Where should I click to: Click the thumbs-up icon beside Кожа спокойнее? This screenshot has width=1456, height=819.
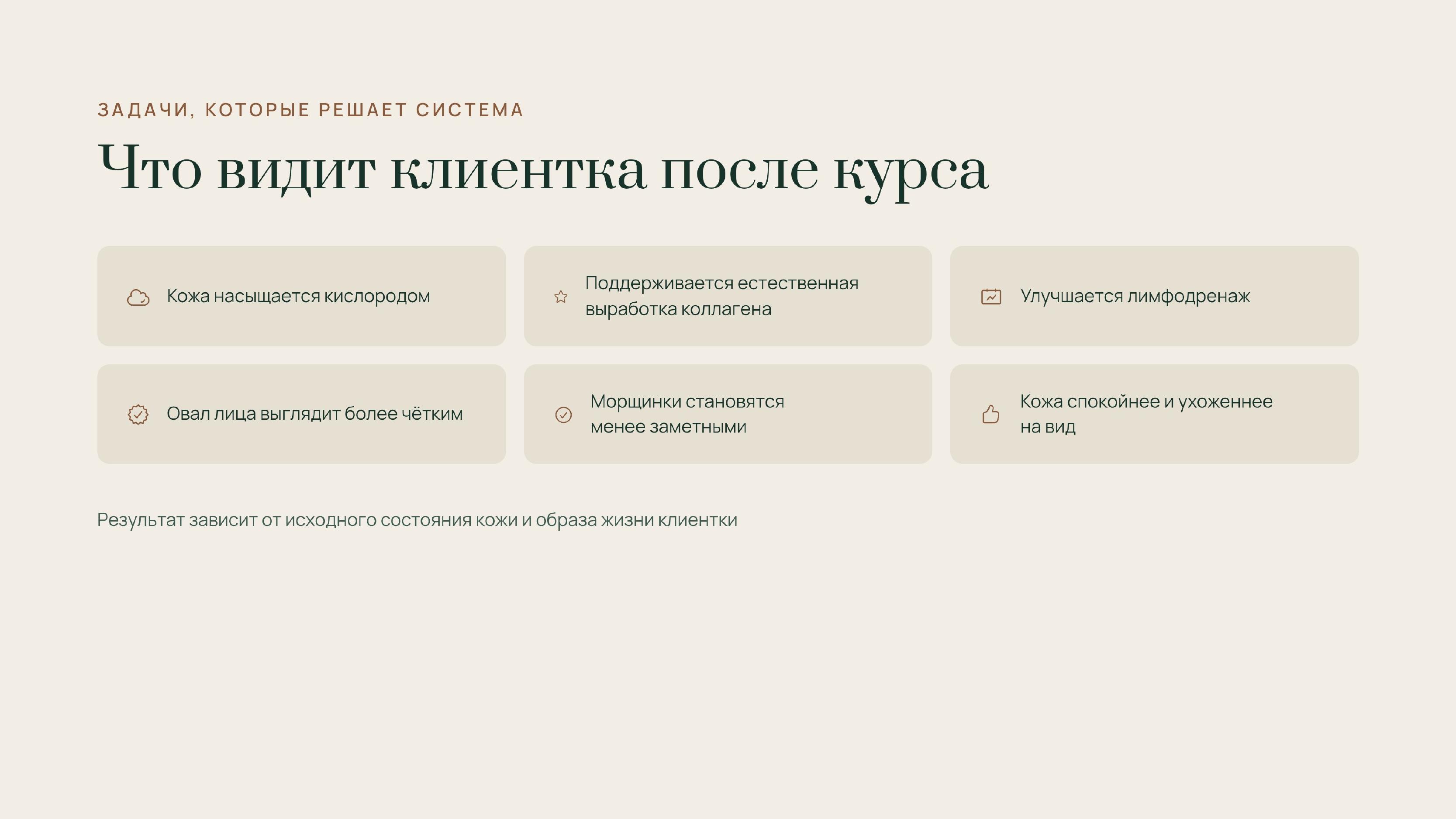pos(991,414)
